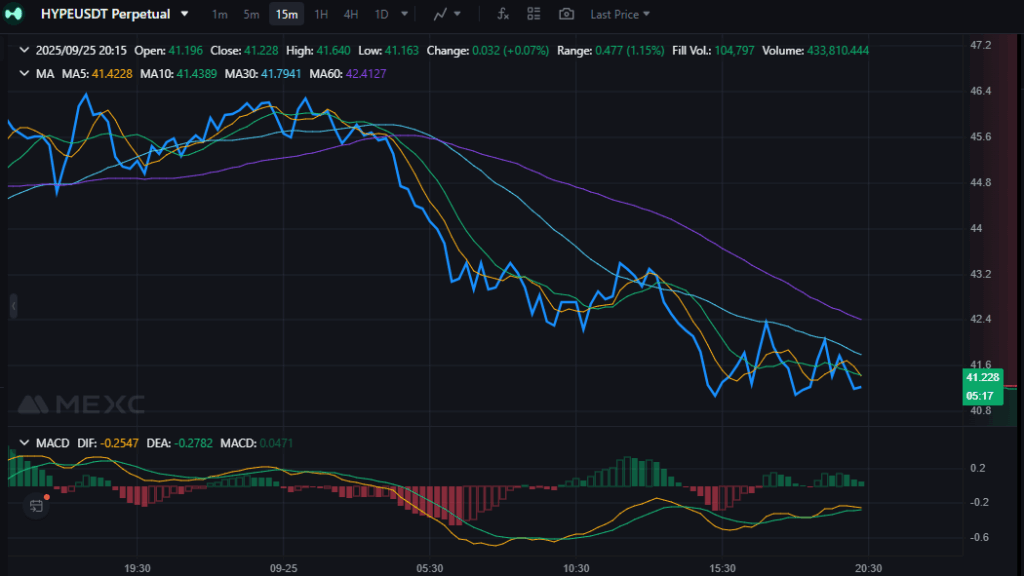The width and height of the screenshot is (1024, 576).
Task: Select the 5m interval
Action: [x=251, y=14]
